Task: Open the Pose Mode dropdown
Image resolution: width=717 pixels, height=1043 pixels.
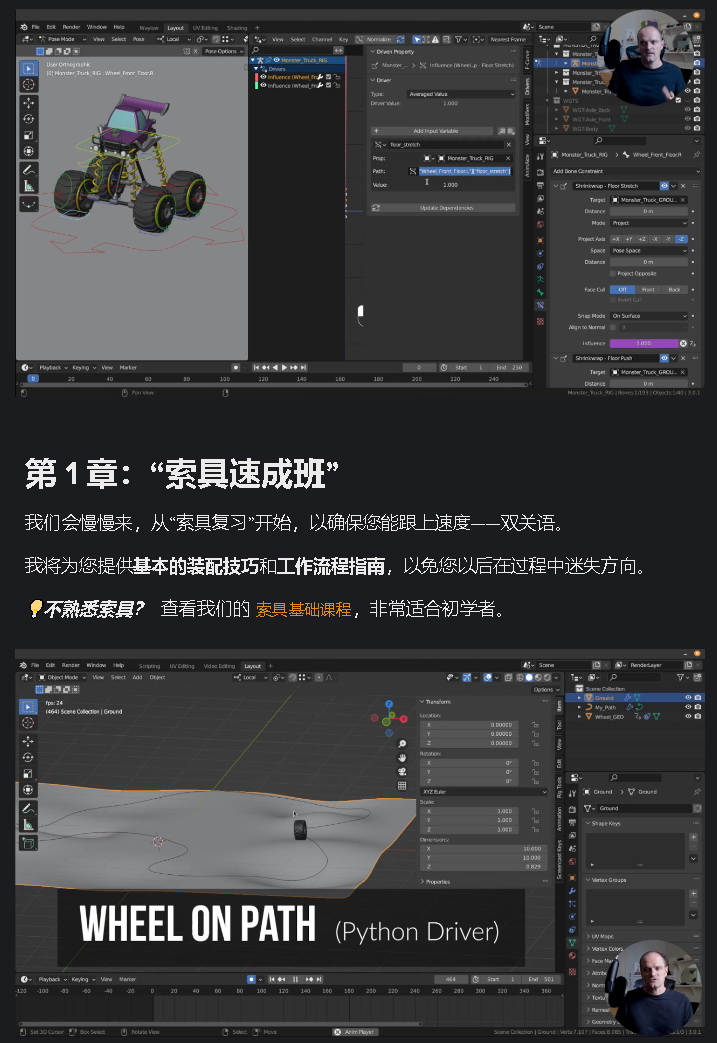Action: [63, 39]
